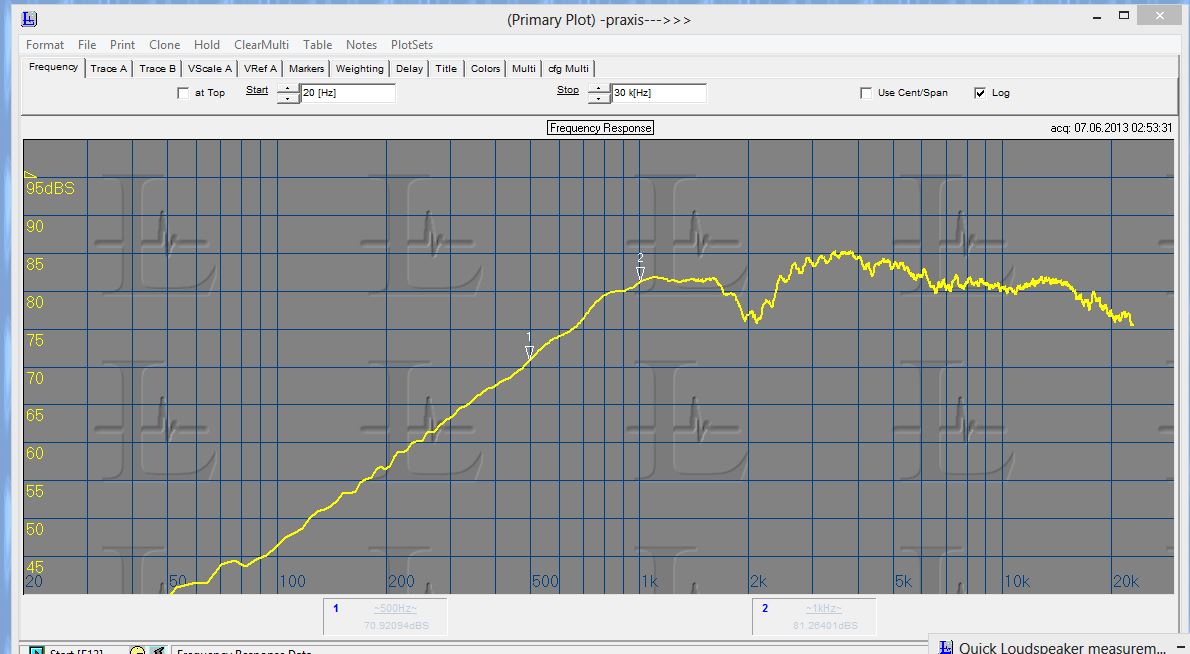Open the cfg Multi tab

point(568,68)
